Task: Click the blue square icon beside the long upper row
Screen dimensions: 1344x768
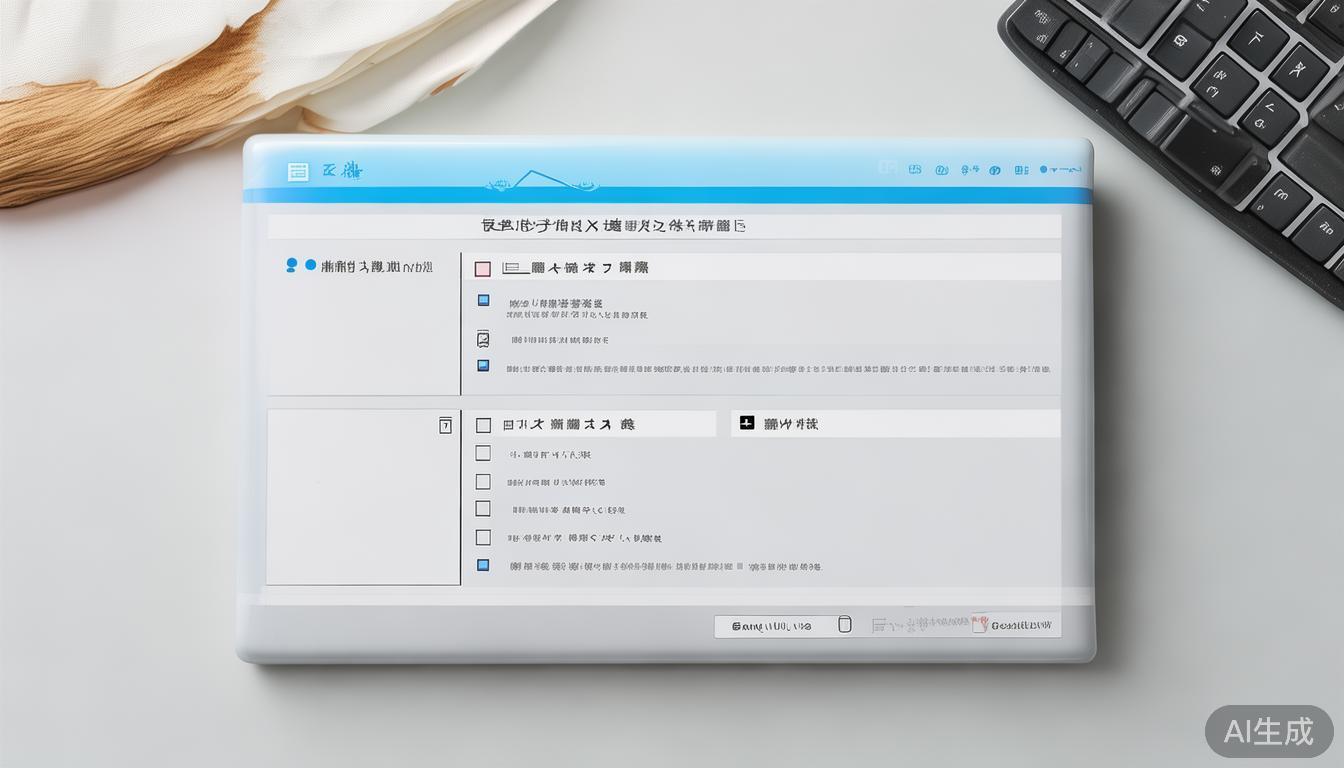Action: pyautogui.click(x=483, y=367)
